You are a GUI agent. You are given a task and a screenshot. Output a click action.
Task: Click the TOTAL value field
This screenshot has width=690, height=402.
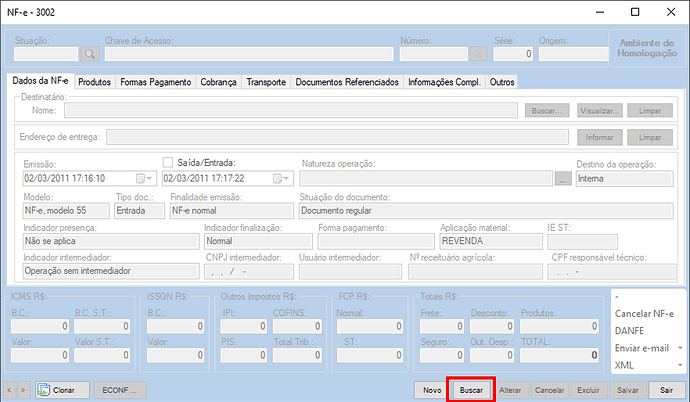pyautogui.click(x=559, y=355)
